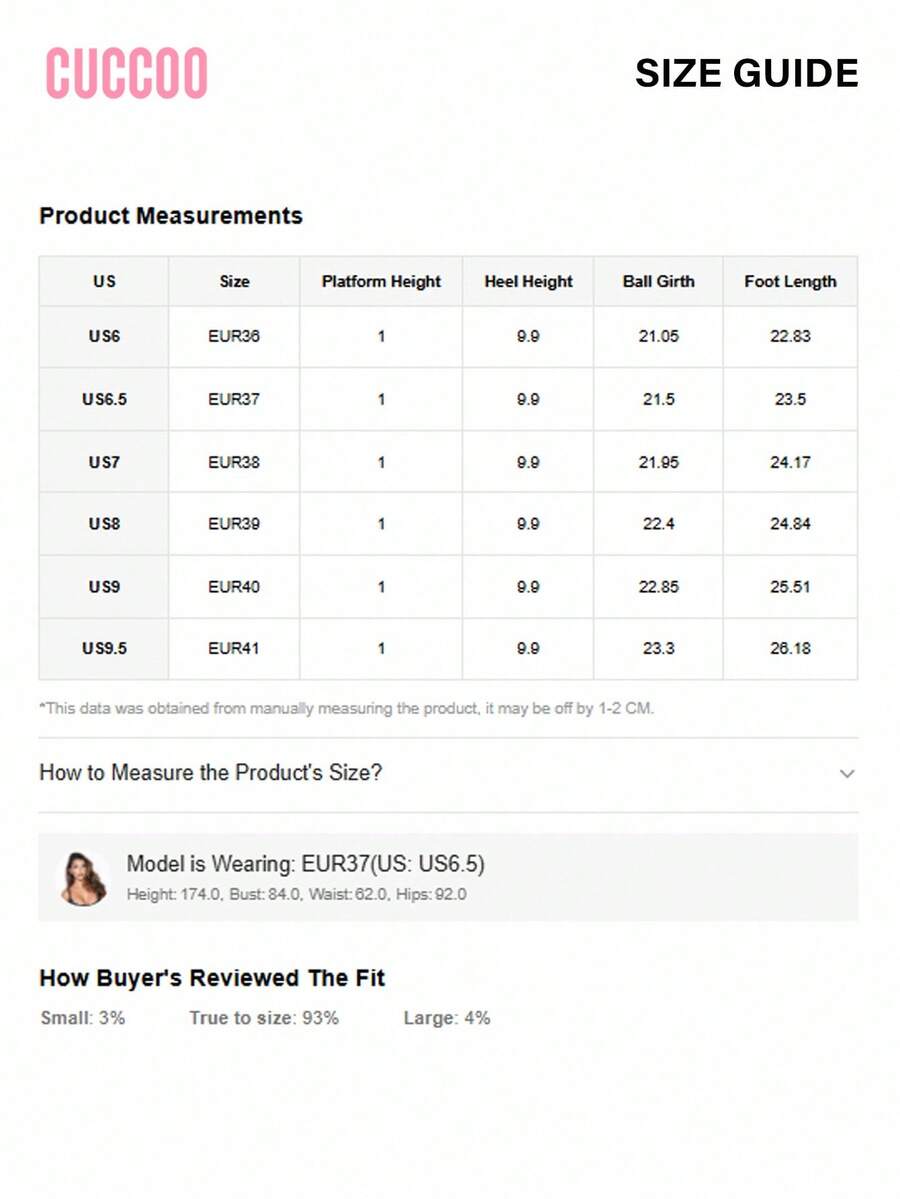The image size is (900, 1199).
Task: Click the True to size 93% rating
Action: point(264,1019)
